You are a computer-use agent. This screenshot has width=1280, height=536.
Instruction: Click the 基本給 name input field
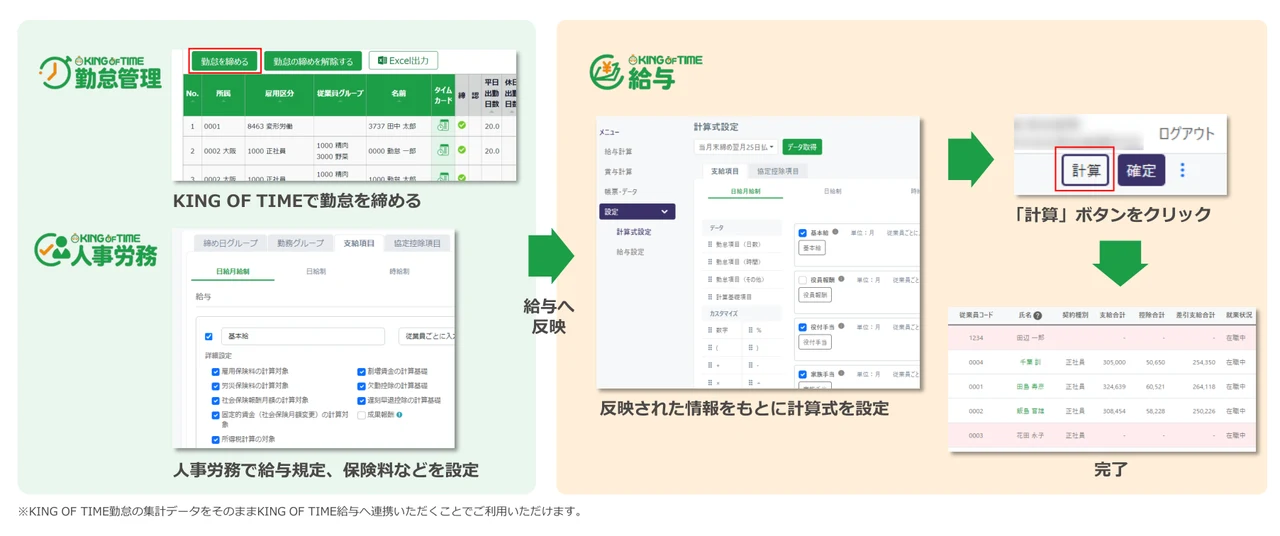click(x=303, y=337)
